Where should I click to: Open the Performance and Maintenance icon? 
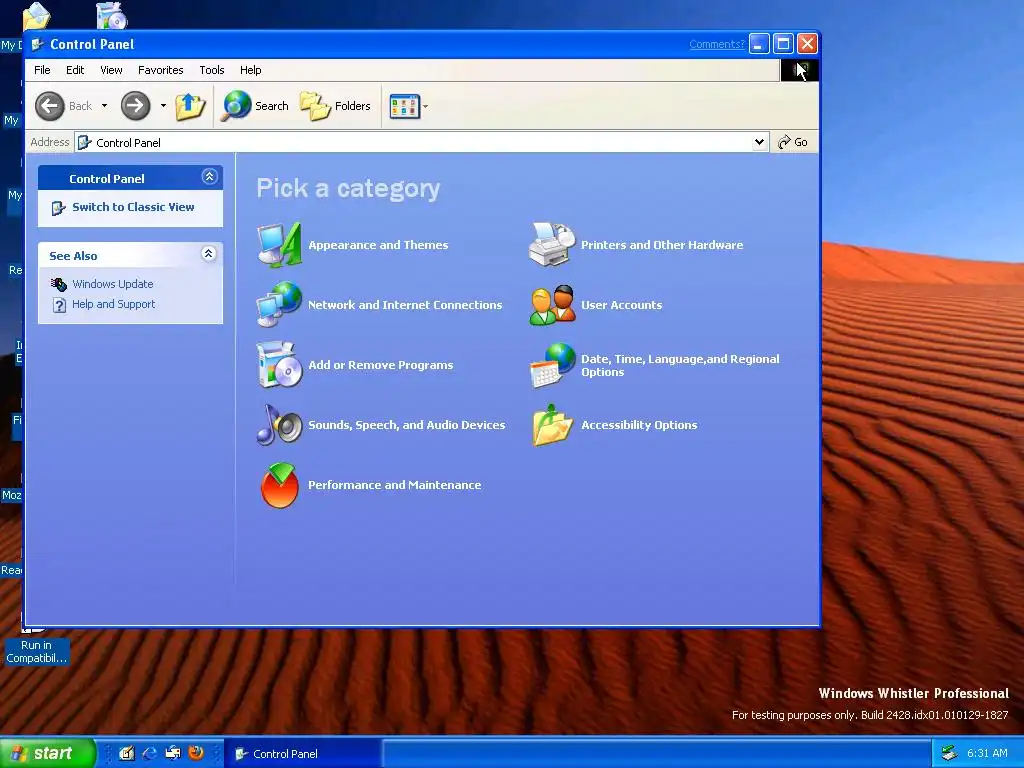(280, 485)
